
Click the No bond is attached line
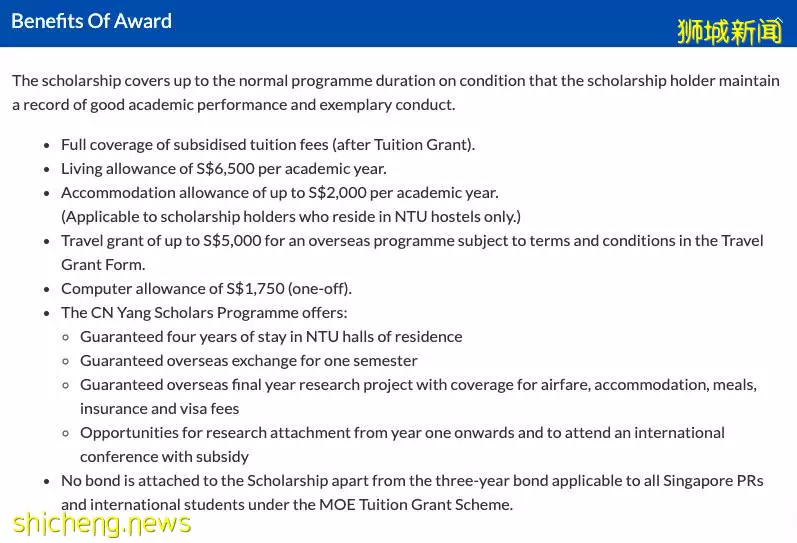(x=412, y=480)
